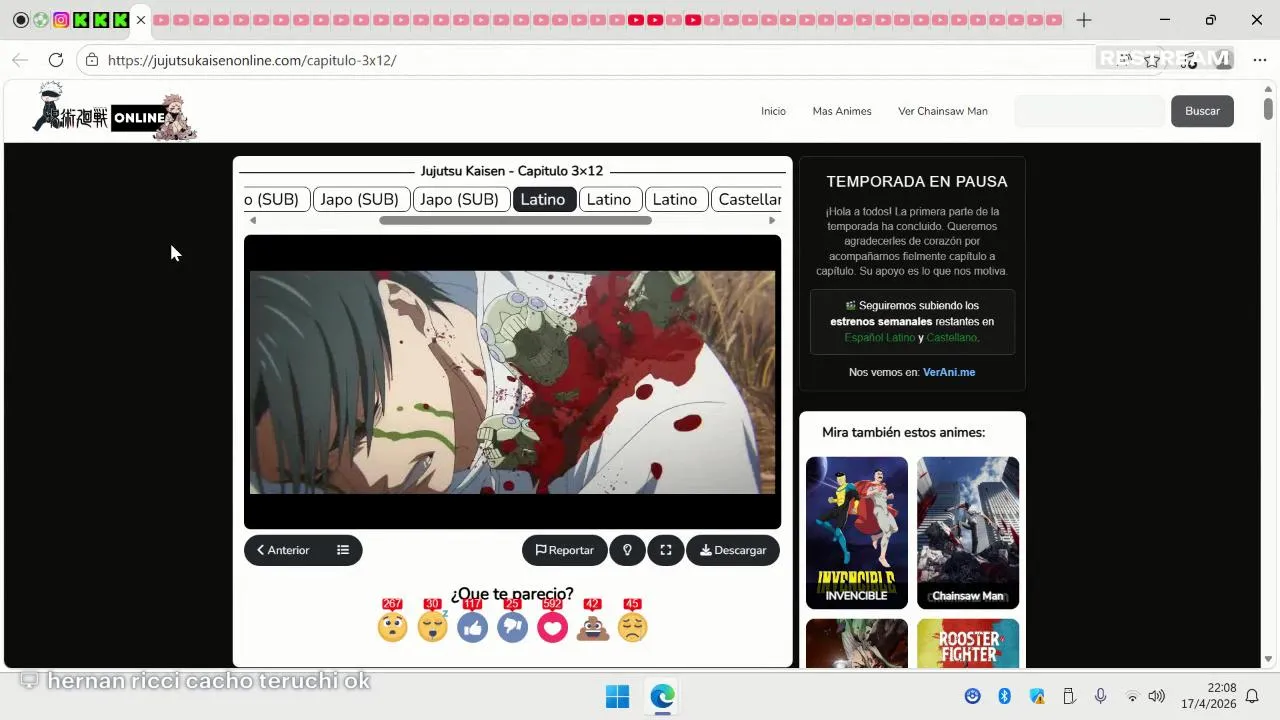Screen dimensions: 1280x720
Task: Select the Castellano server tab
Action: (748, 199)
